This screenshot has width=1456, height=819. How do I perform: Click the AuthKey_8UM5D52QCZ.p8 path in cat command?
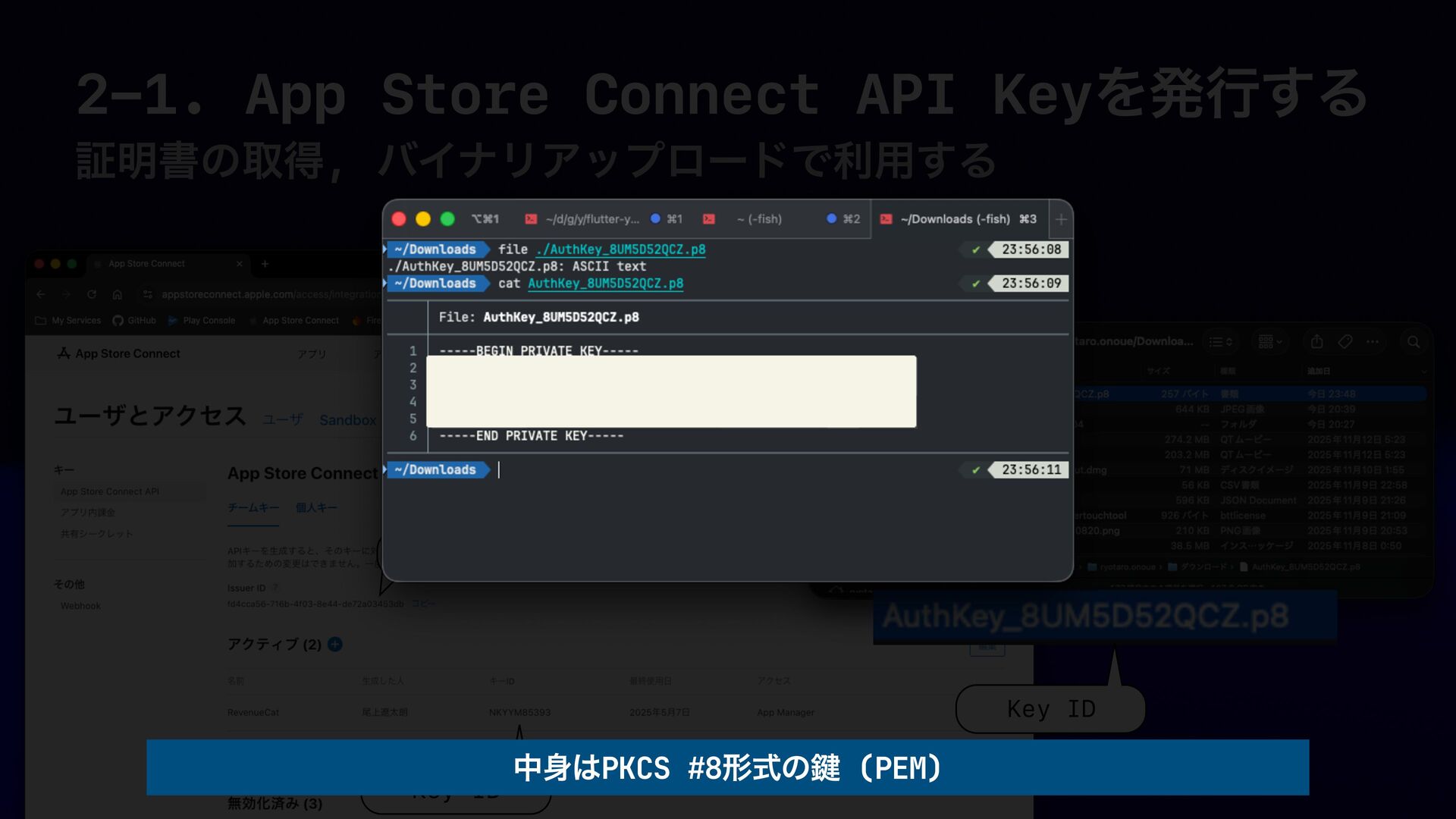605,284
